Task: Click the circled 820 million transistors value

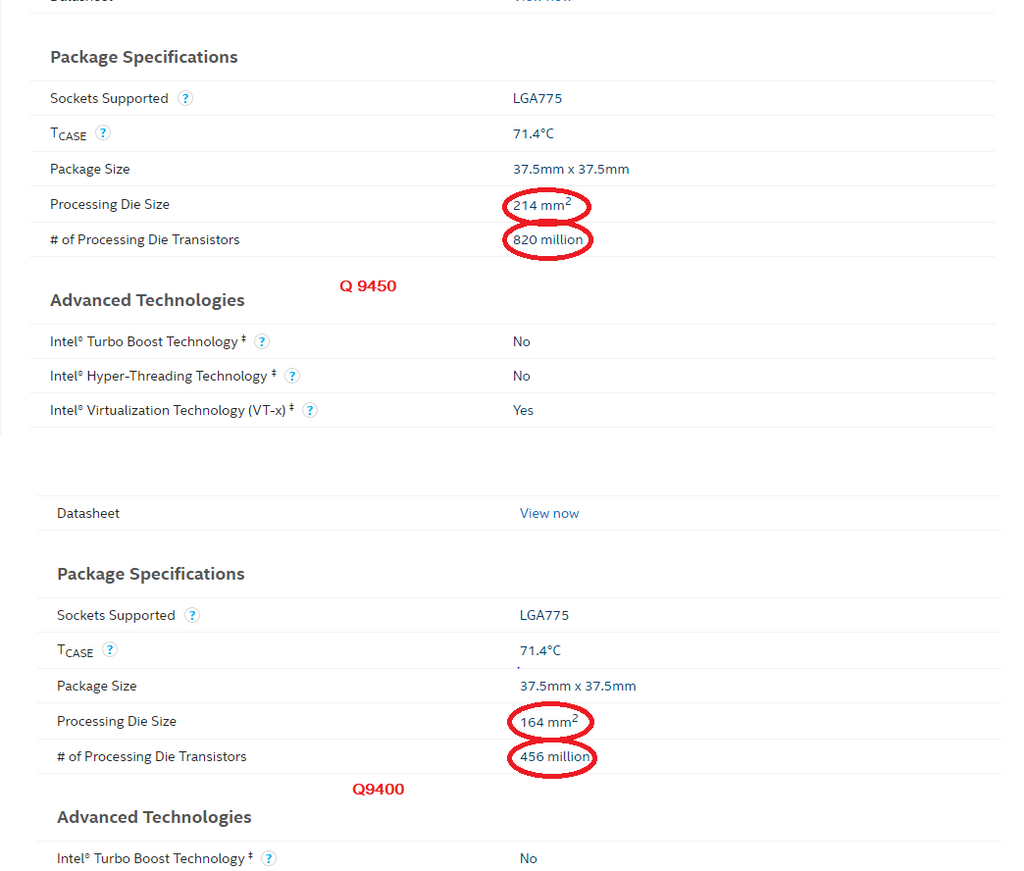Action: (x=548, y=240)
